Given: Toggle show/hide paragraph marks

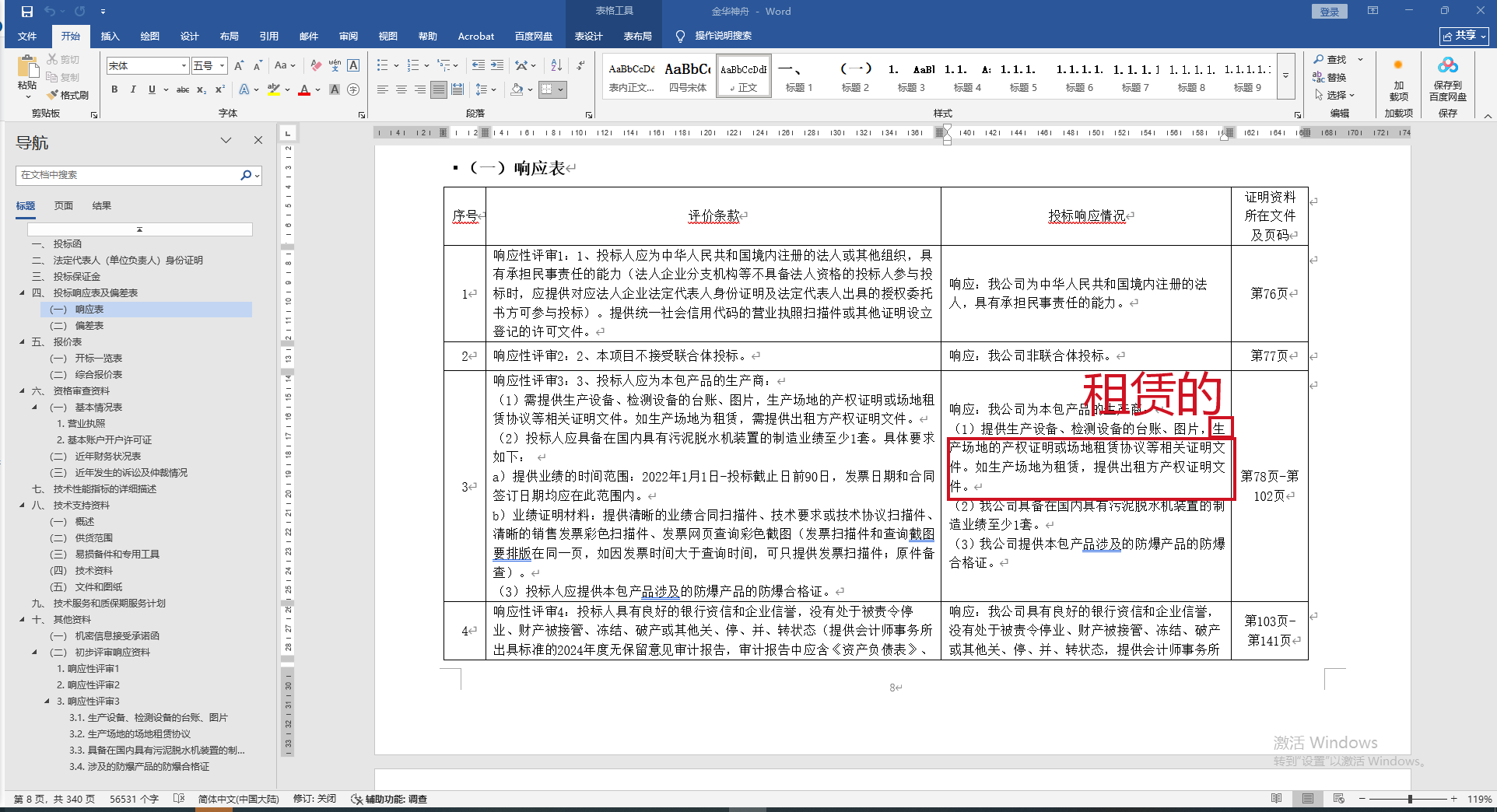Looking at the screenshot, I should click(x=580, y=66).
